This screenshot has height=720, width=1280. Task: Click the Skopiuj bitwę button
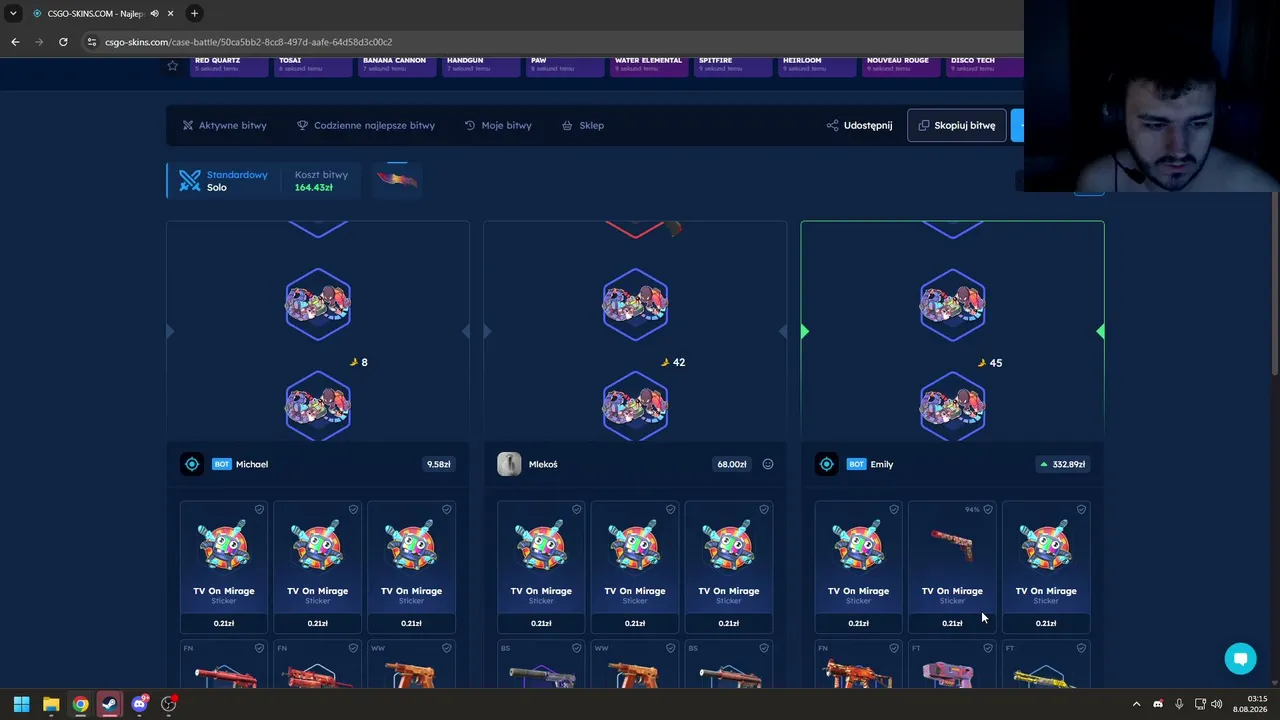(957, 125)
